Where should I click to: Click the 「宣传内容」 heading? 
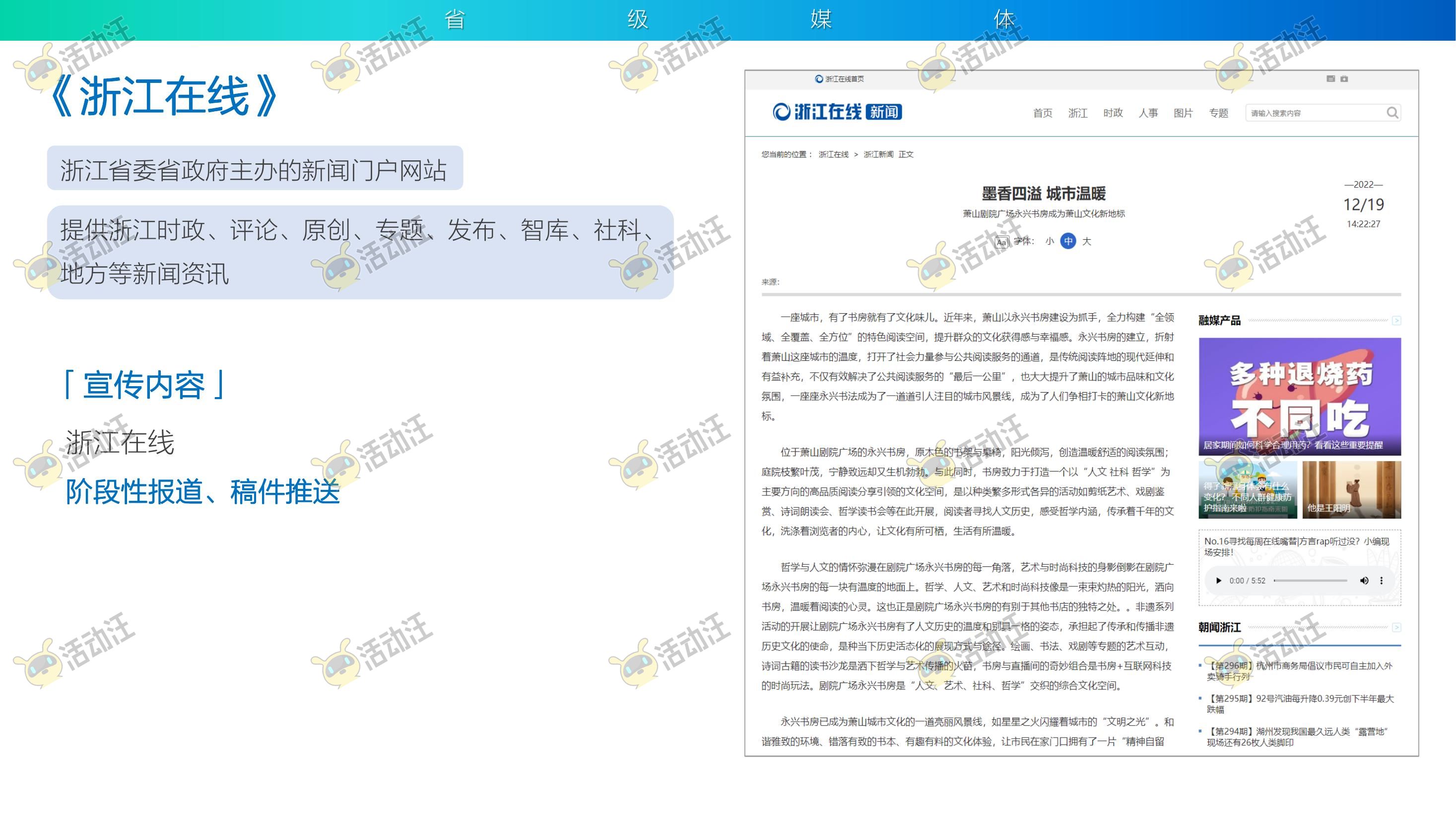tap(144, 385)
